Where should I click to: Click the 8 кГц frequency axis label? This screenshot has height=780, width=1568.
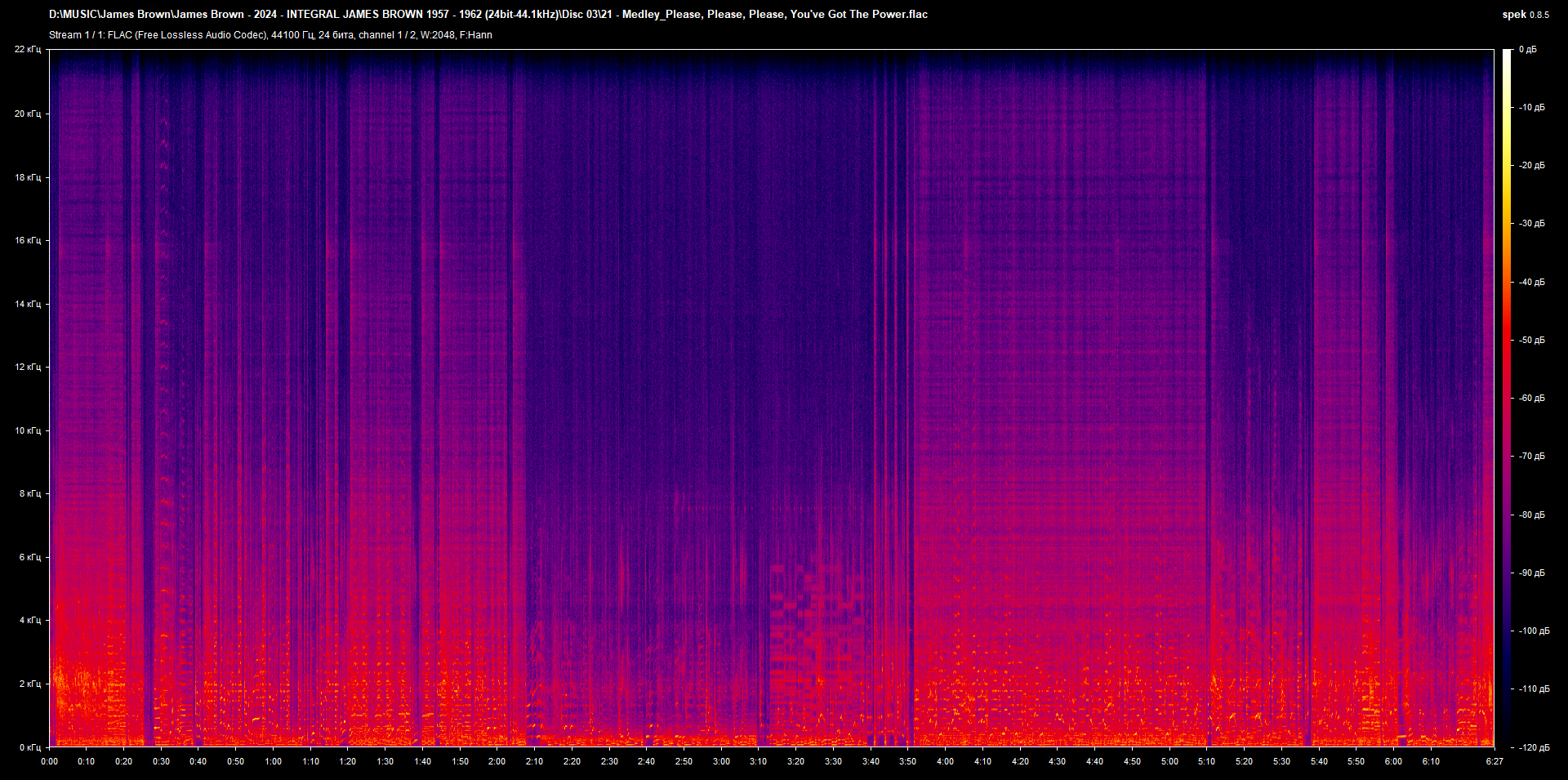(30, 493)
